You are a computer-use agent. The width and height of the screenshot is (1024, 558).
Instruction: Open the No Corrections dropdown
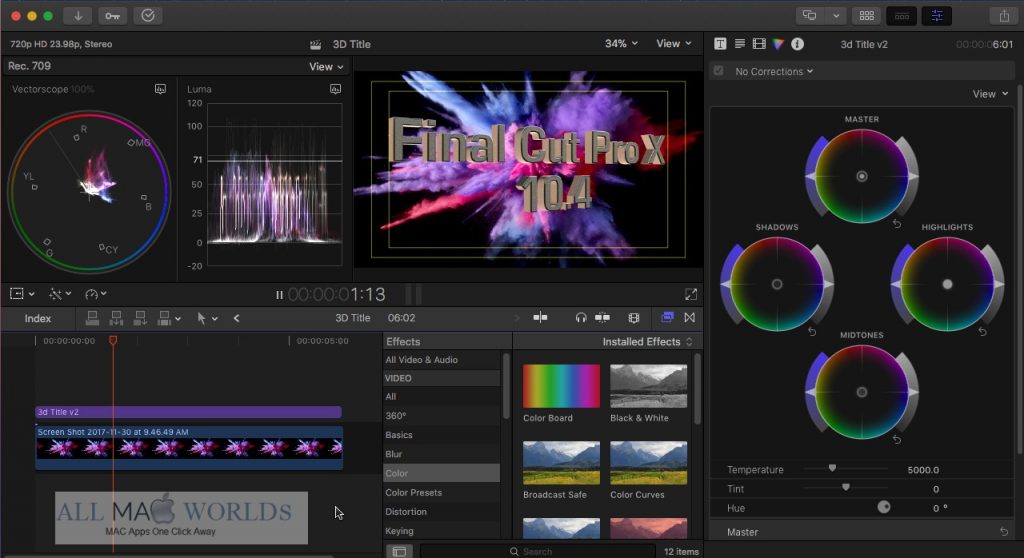774,71
